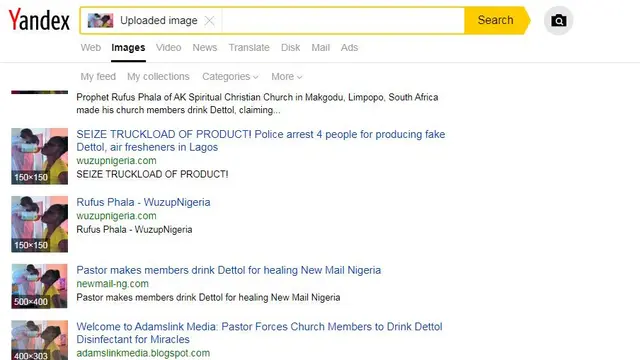Select 'Rufus Phala - WuzupNigeria' black snippet

[x=134, y=229]
